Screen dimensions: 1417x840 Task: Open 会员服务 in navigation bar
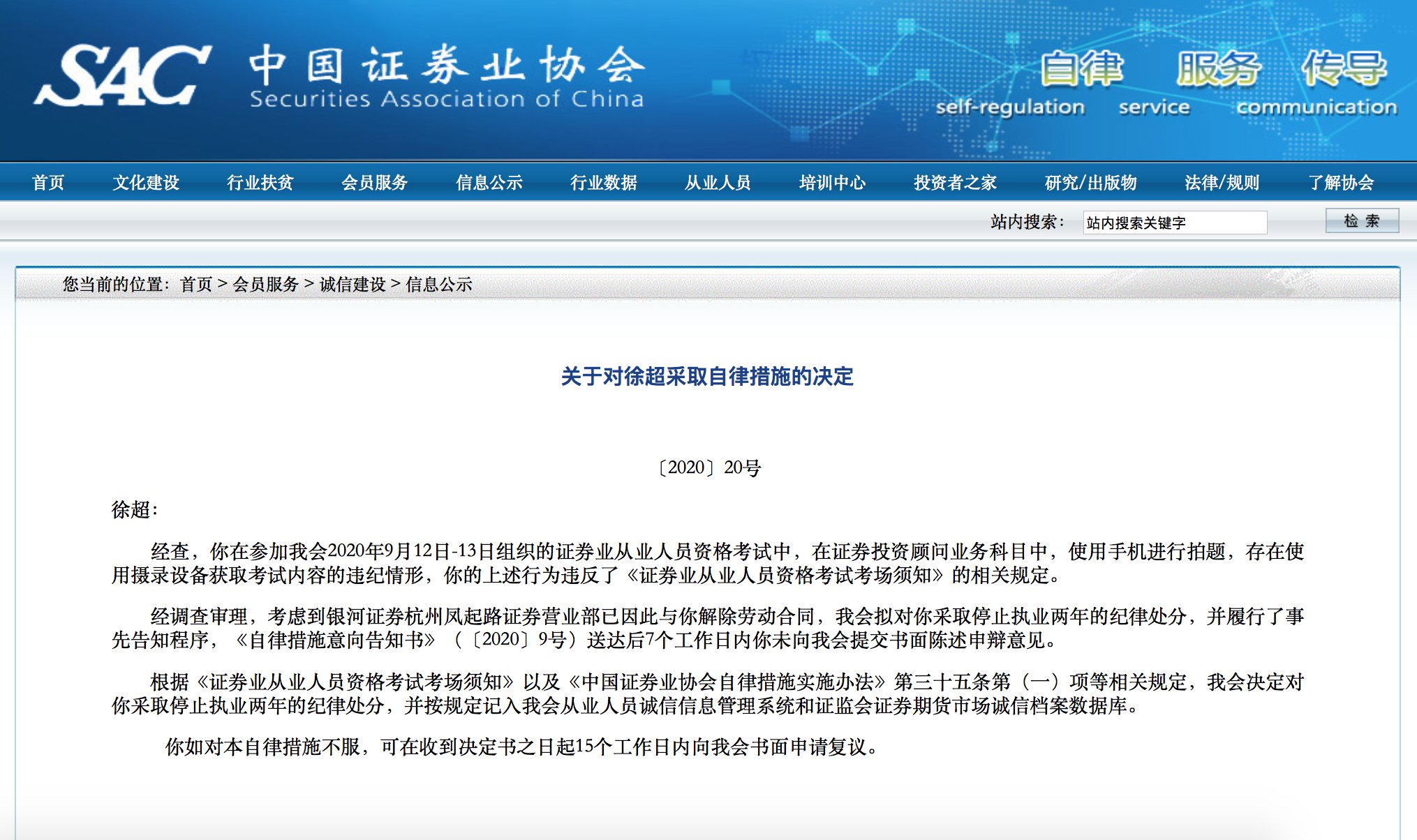click(x=375, y=183)
